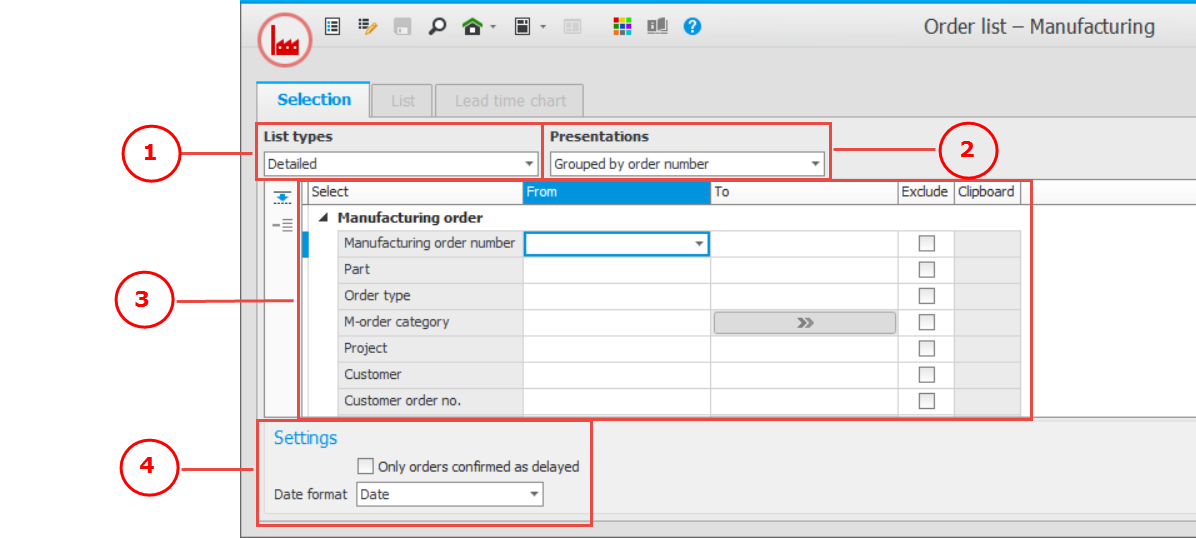Click the M-order category double-arrow button
Image resolution: width=1196 pixels, height=538 pixels.
point(804,322)
